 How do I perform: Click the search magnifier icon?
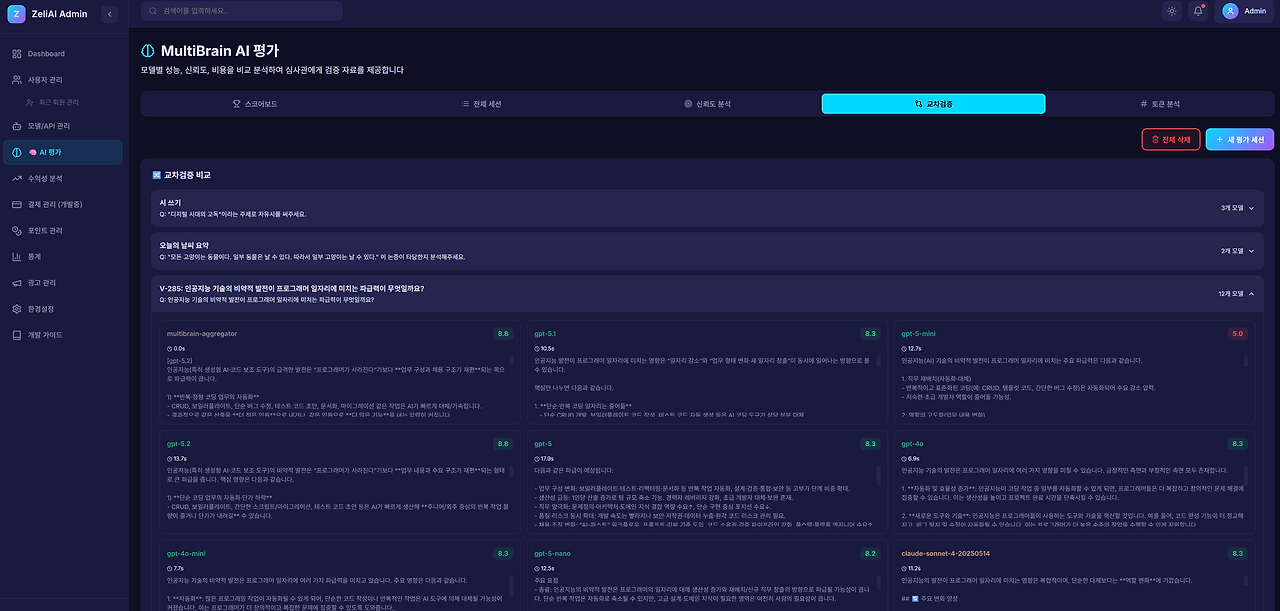coord(153,11)
